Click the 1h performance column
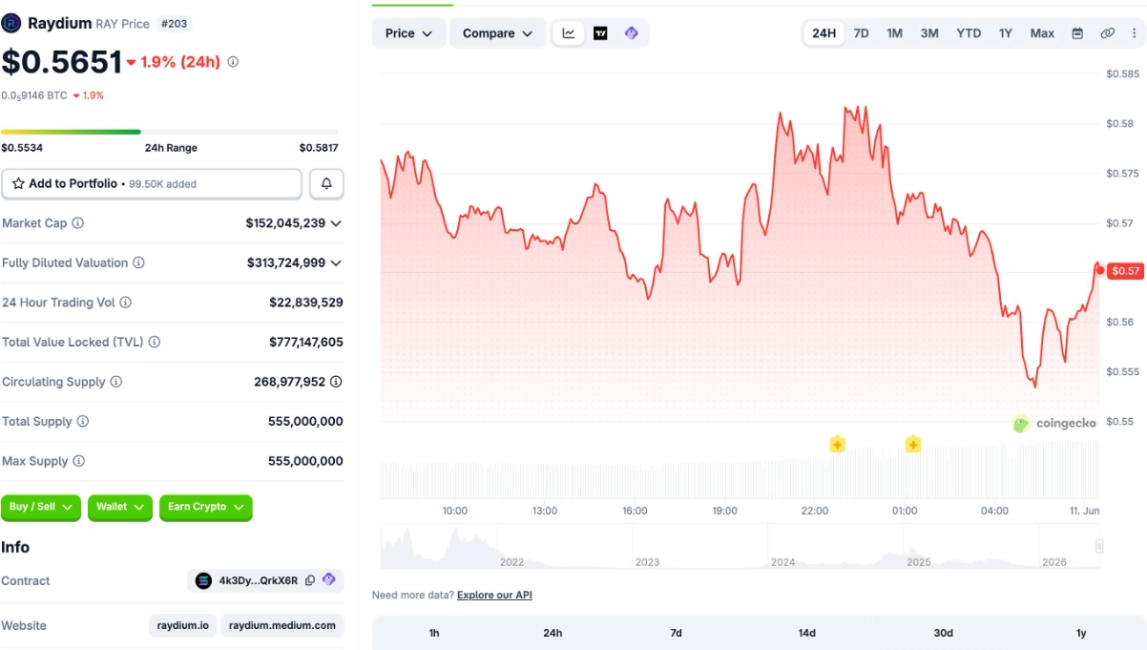Image resolution: width=1147 pixels, height=650 pixels. (434, 633)
